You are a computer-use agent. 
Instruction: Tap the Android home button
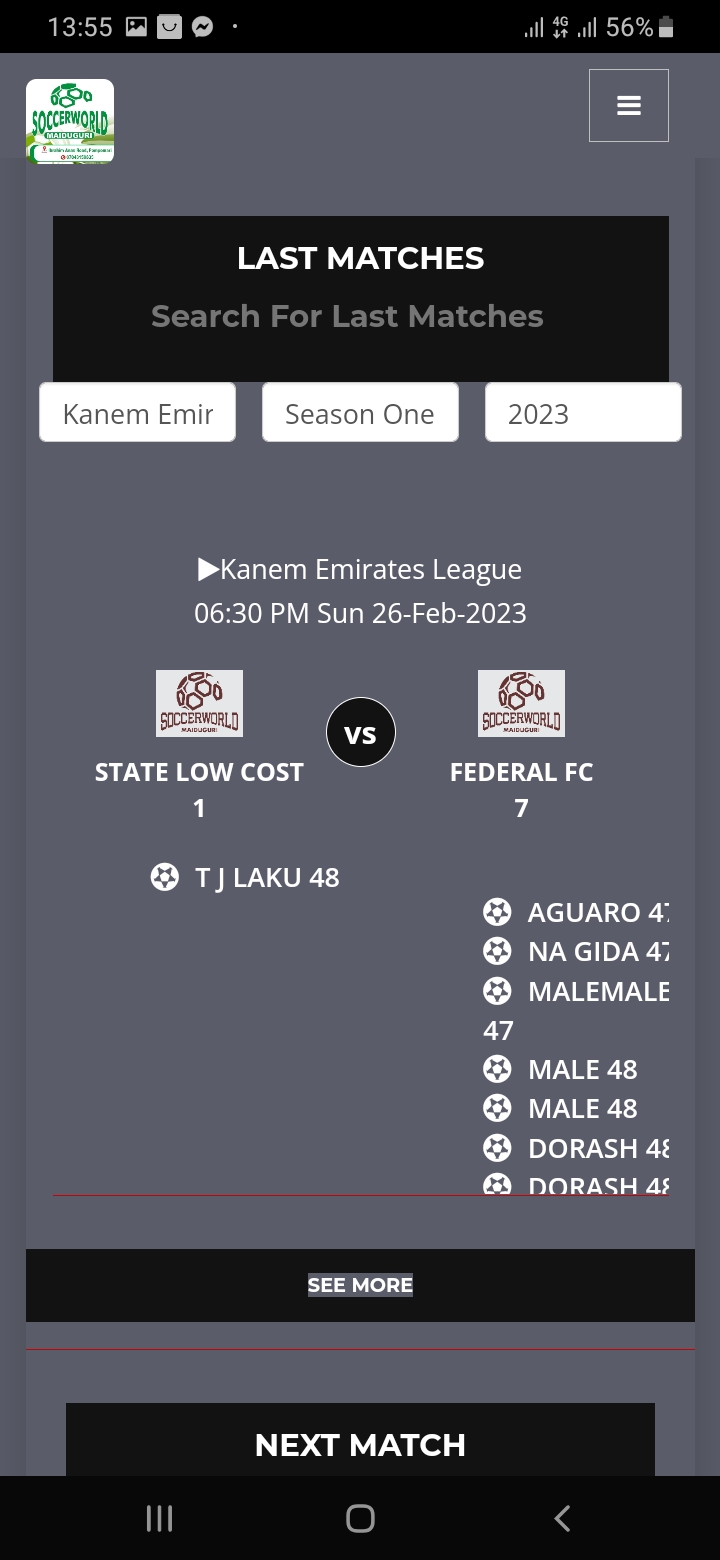(360, 1518)
